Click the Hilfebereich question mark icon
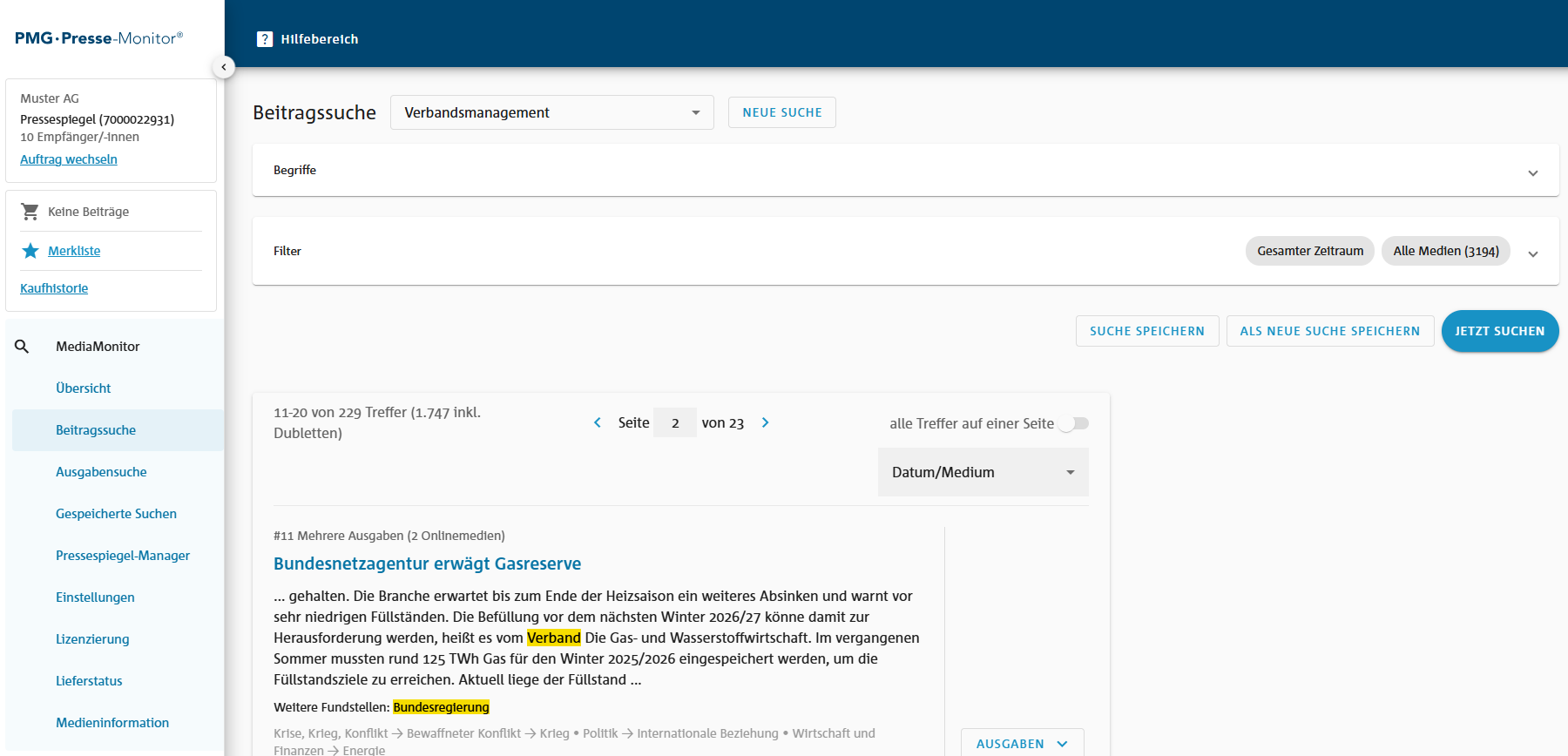This screenshot has width=1568, height=756. pos(265,39)
